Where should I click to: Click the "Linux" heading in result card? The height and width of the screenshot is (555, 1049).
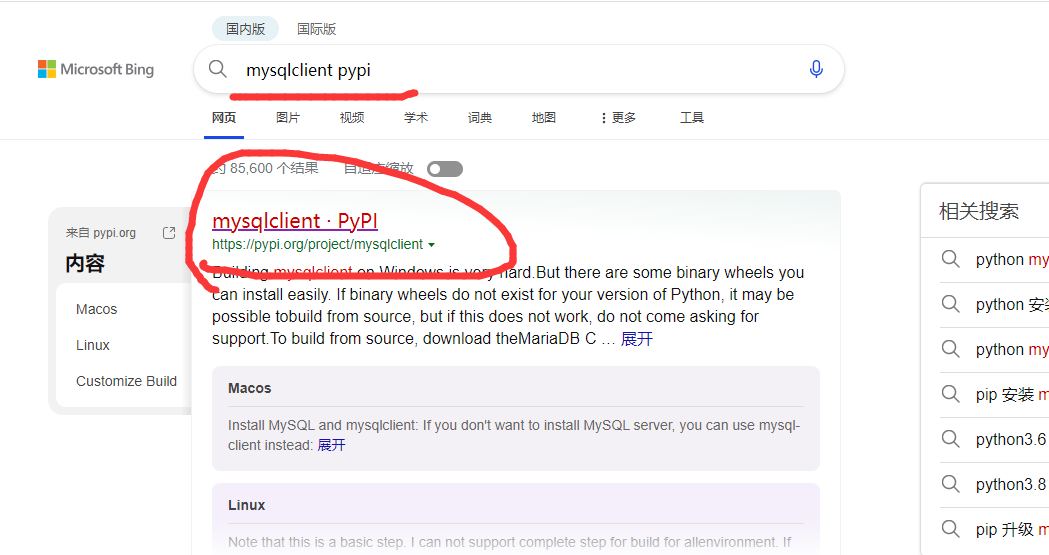pos(246,505)
